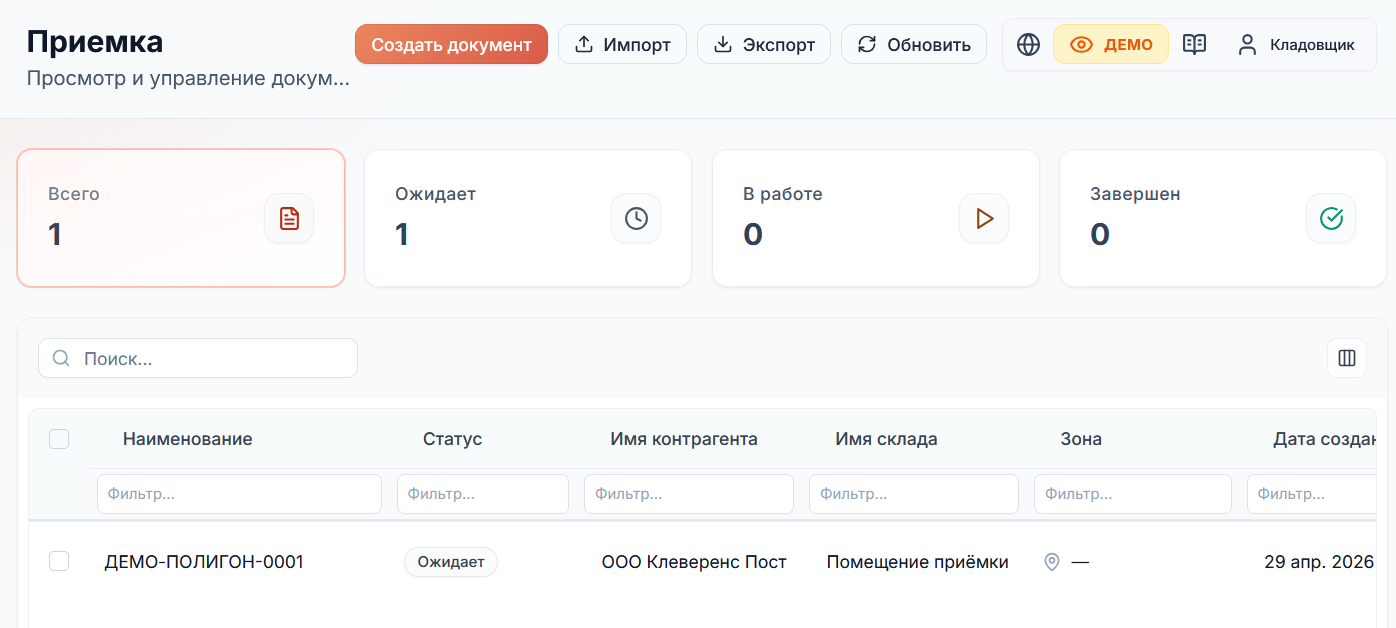Viewport: 1396px width, 628px height.
Task: Click the location pin icon in the Зона cell
Action: tap(1052, 562)
